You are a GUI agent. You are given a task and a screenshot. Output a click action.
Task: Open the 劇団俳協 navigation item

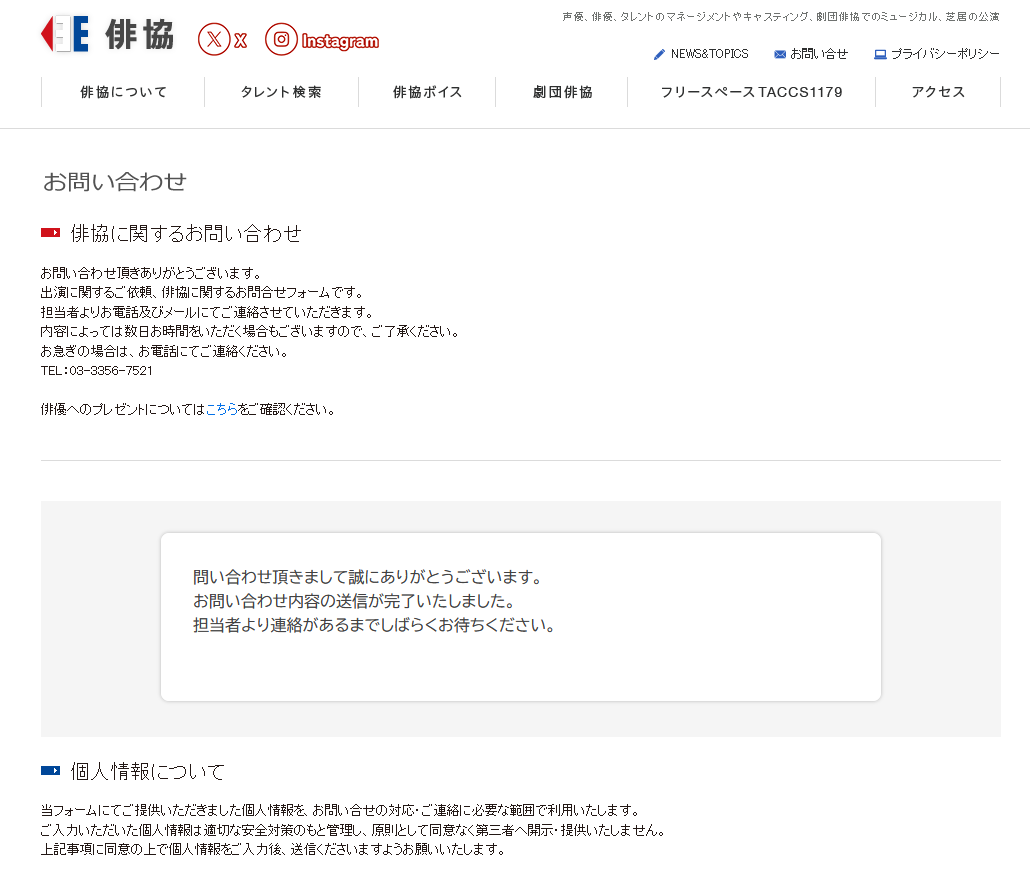pos(562,92)
